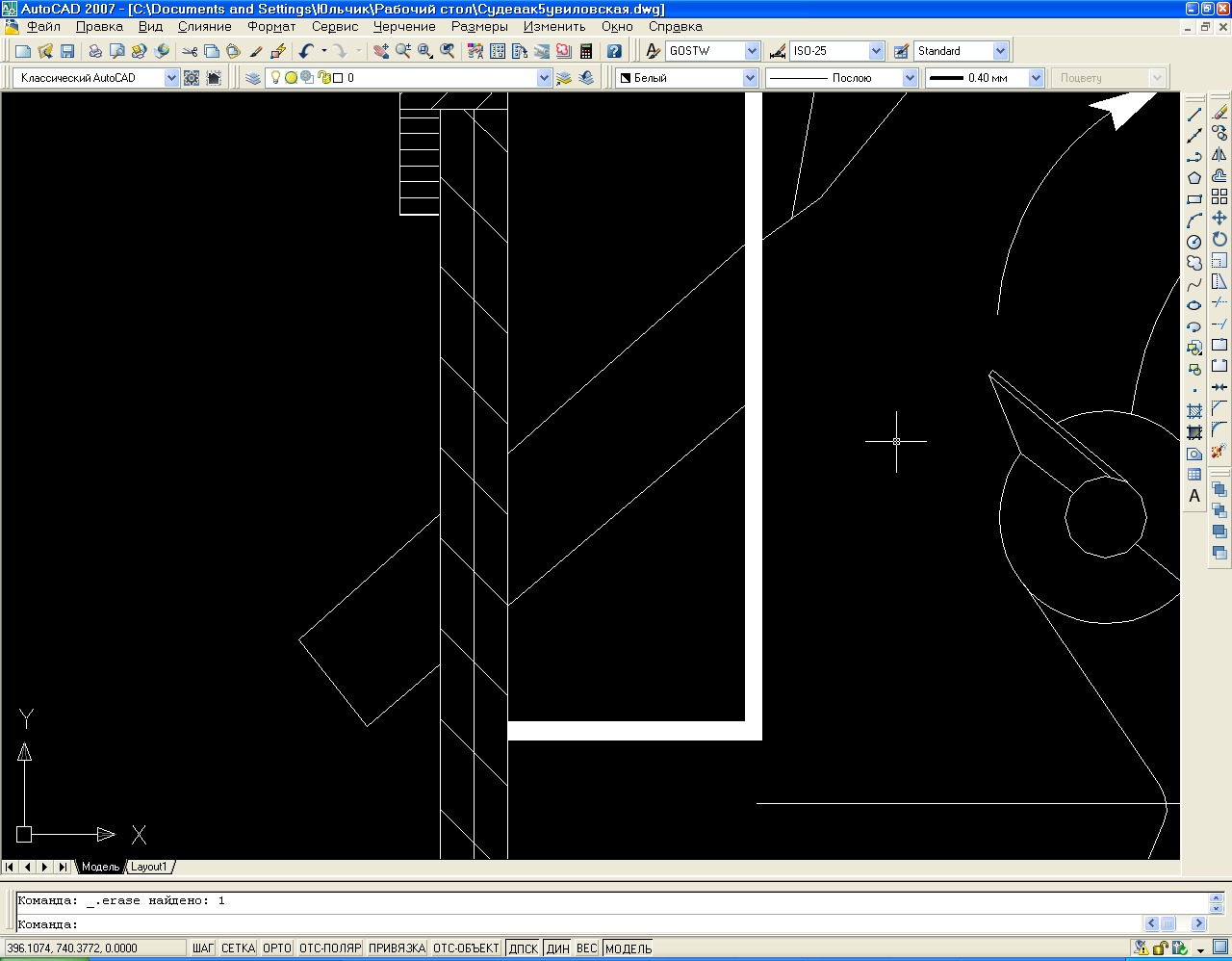Image resolution: width=1232 pixels, height=961 pixels.
Task: Expand the layer list dropdown
Action: pos(544,78)
